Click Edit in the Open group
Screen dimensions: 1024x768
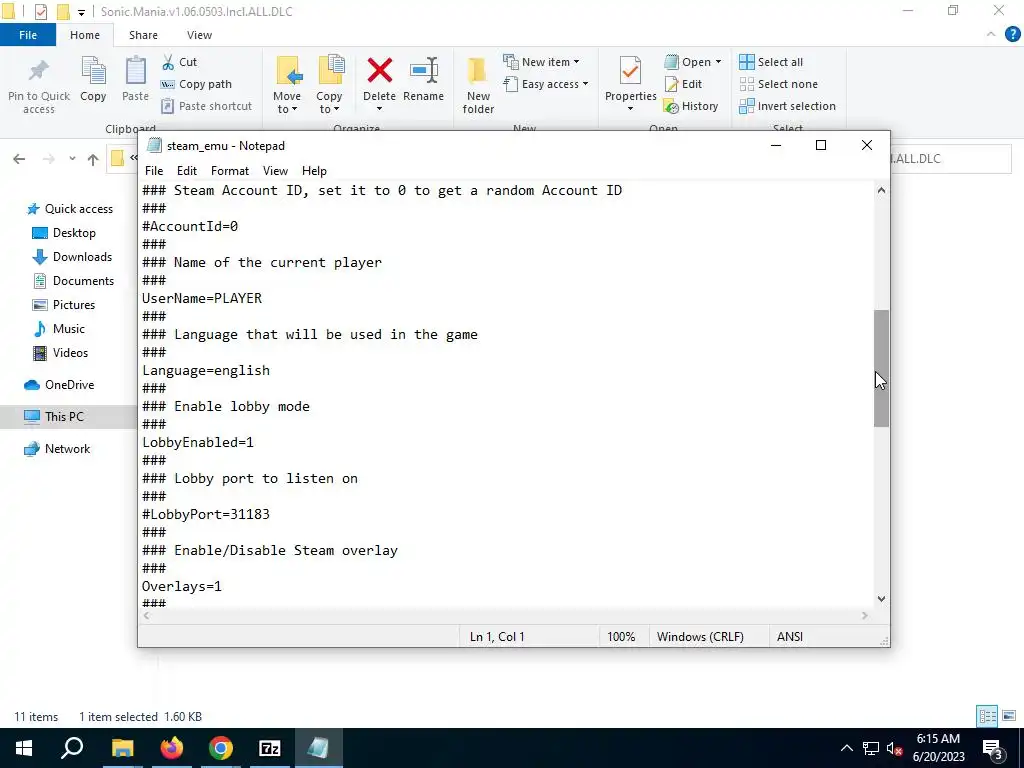click(683, 84)
